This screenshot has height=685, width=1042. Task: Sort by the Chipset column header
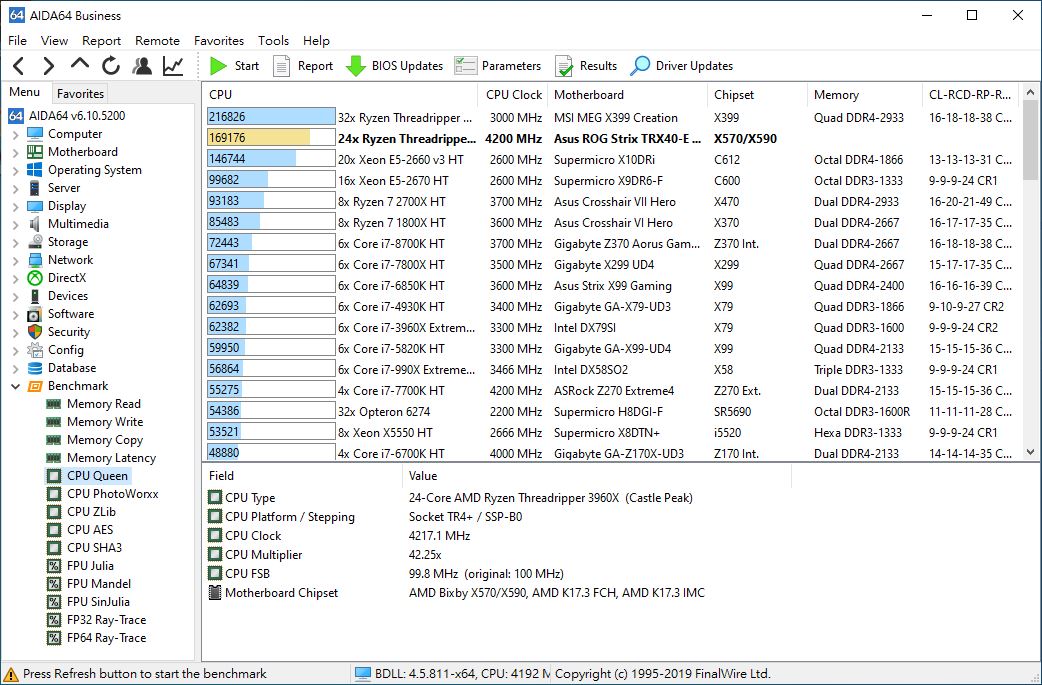pos(757,94)
